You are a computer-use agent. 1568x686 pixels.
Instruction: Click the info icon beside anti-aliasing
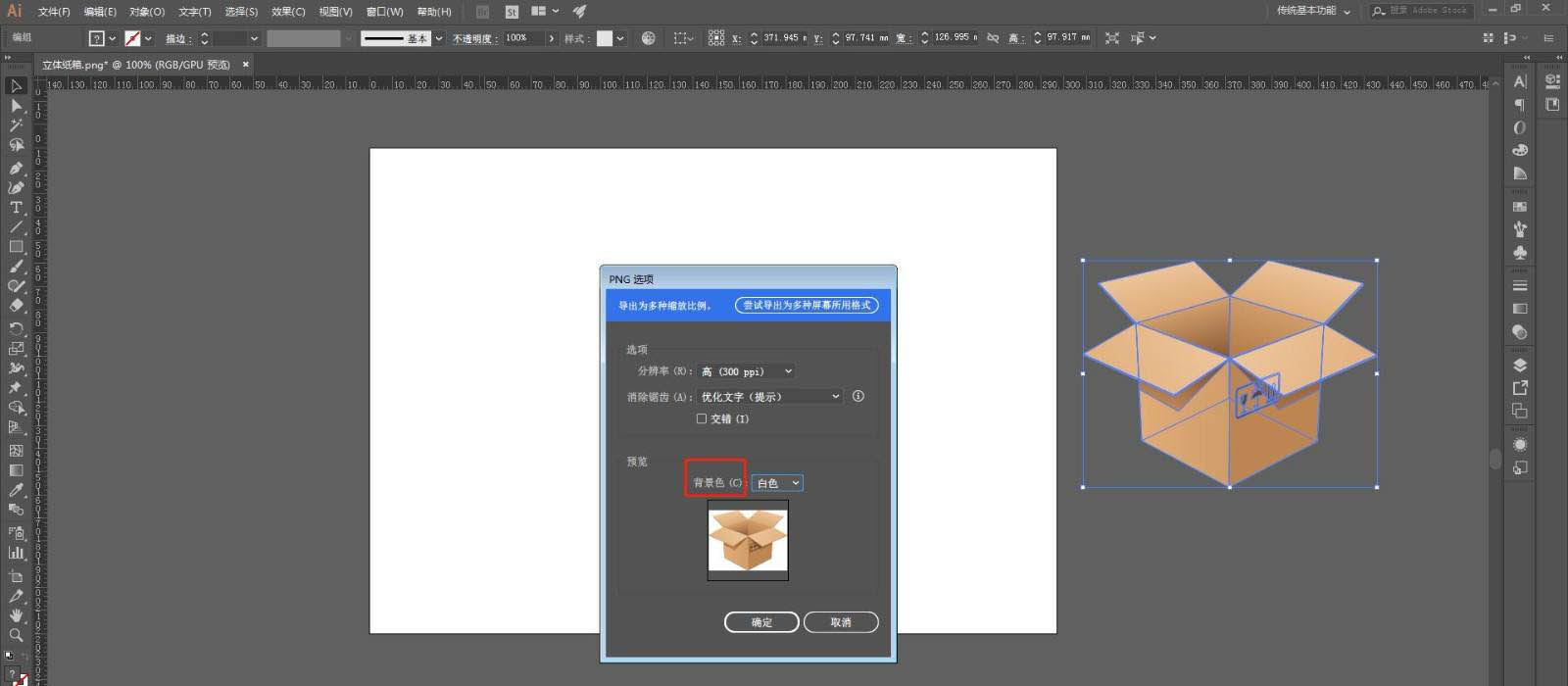[x=858, y=396]
